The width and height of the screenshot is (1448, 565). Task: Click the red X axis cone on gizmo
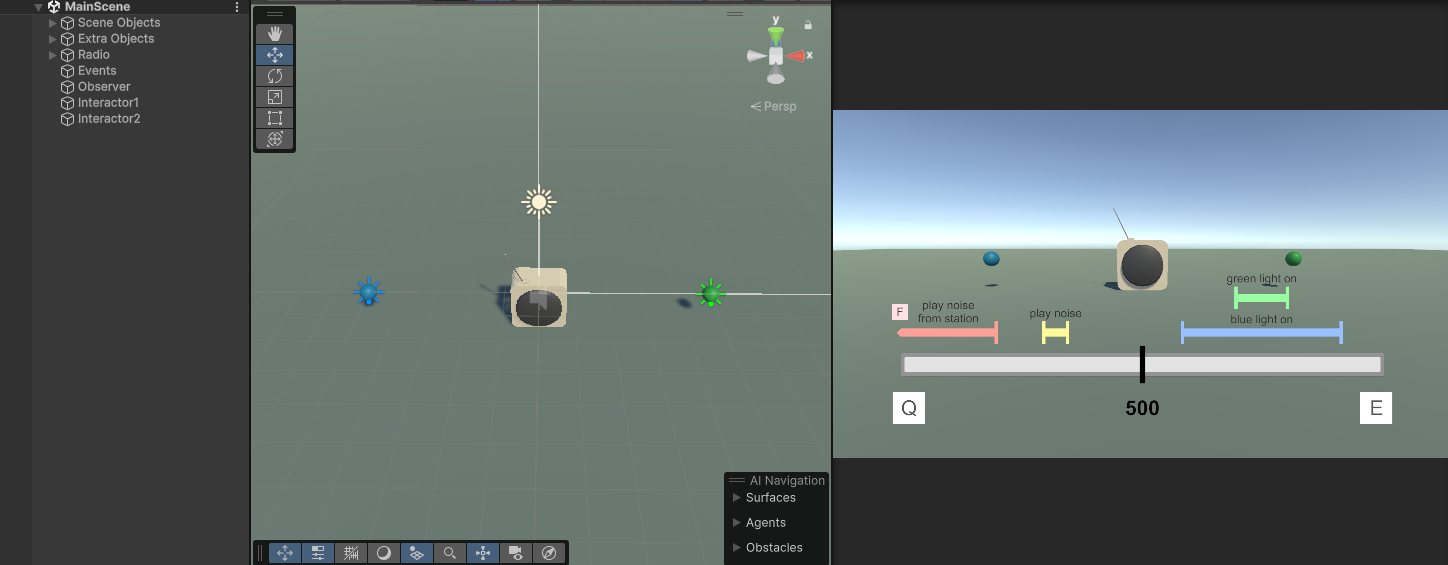pos(795,56)
